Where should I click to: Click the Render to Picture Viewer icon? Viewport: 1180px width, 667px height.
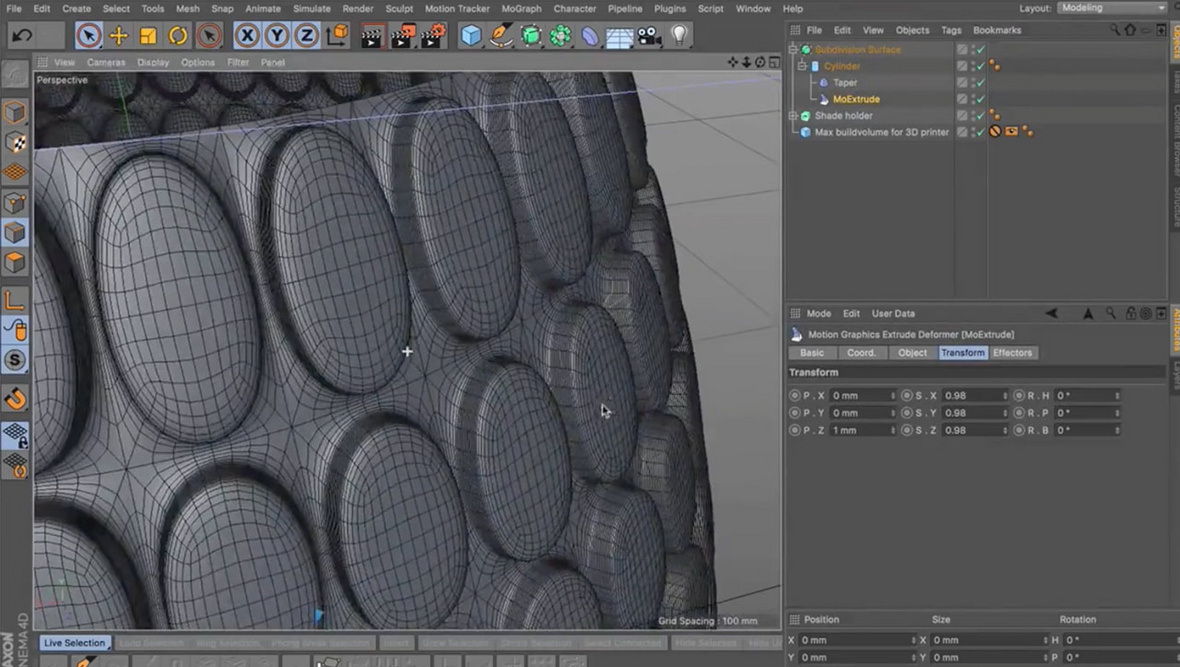point(403,35)
